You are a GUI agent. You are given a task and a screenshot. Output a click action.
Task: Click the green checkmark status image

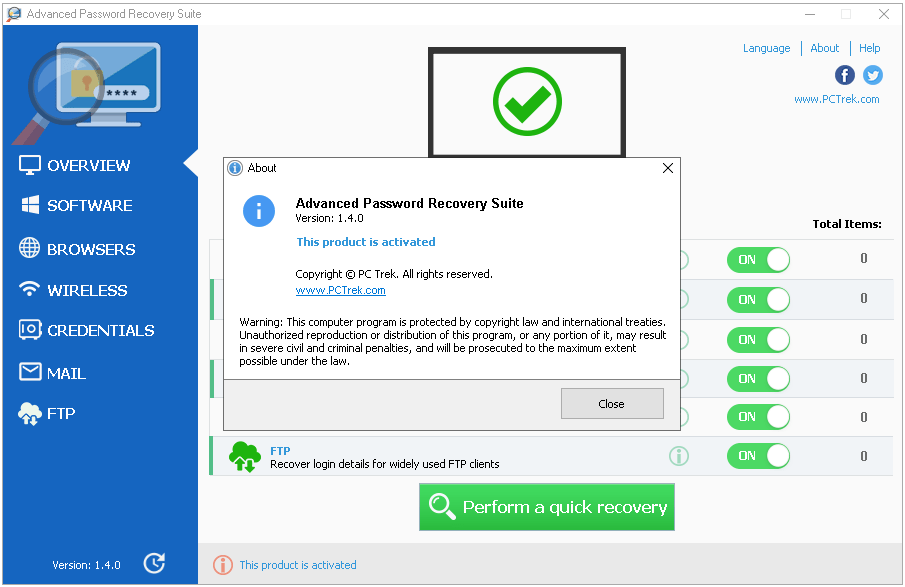[x=527, y=102]
